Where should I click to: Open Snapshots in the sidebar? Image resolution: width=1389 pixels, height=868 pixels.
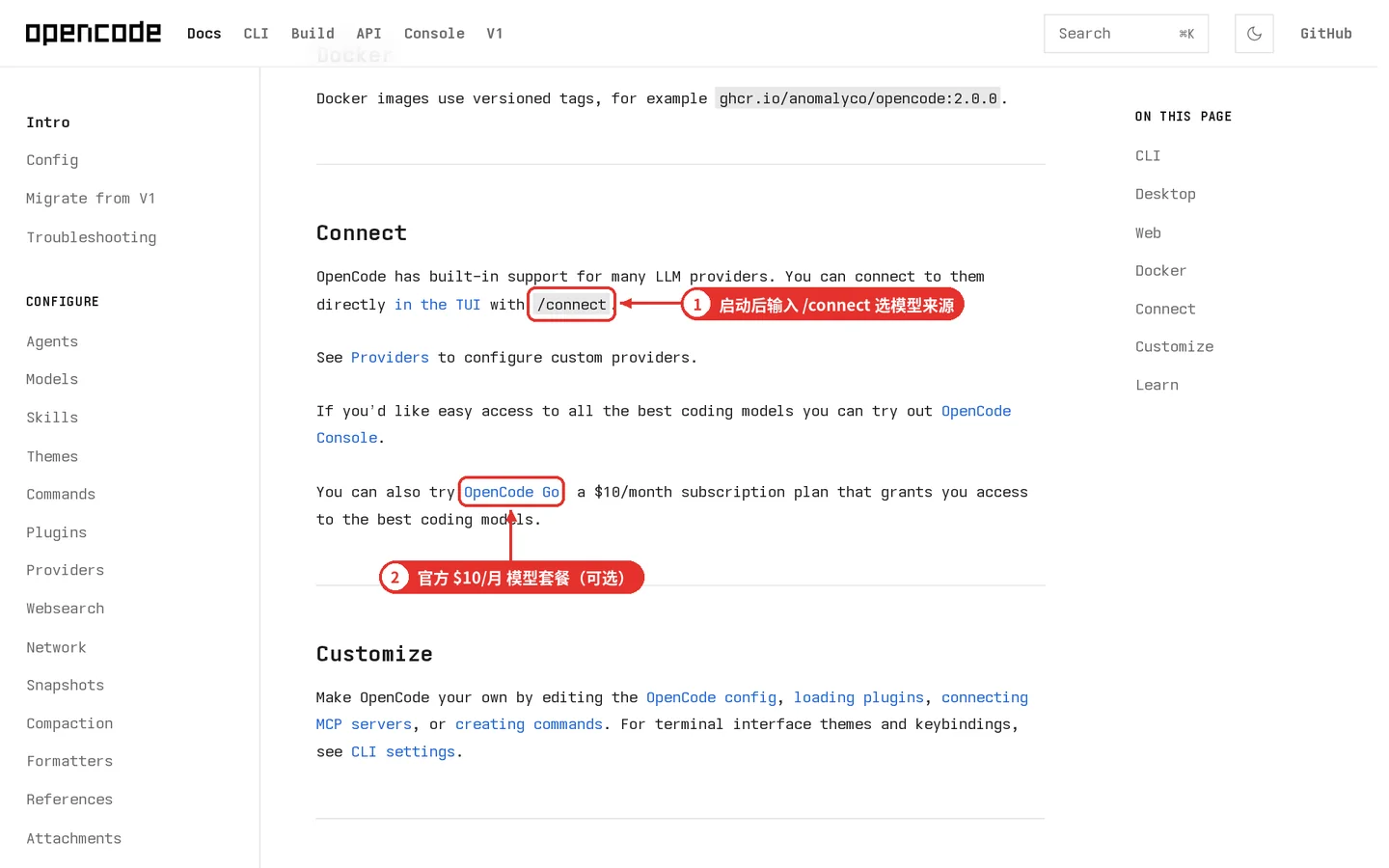66,685
